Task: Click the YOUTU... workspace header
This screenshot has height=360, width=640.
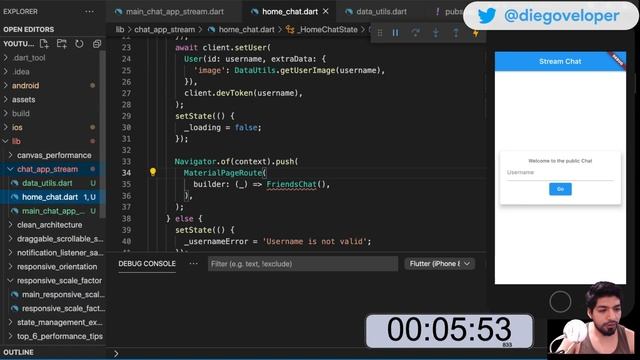Action: pyautogui.click(x=19, y=44)
